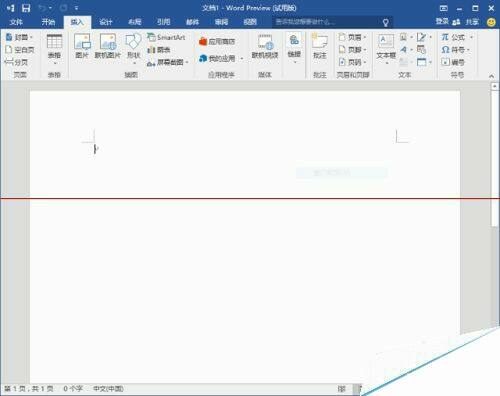Click the Word logo in title bar

[10, 8]
